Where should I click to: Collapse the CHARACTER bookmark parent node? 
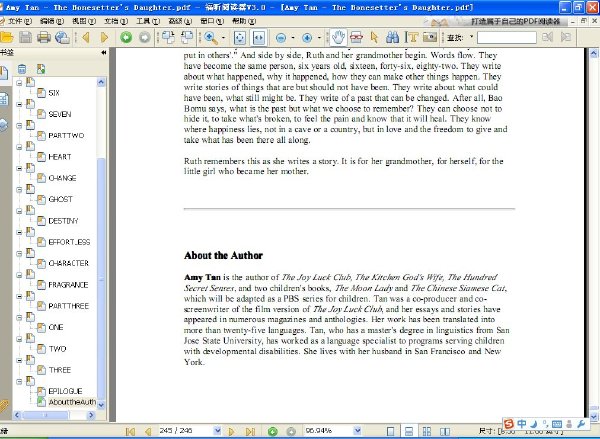(x=19, y=254)
